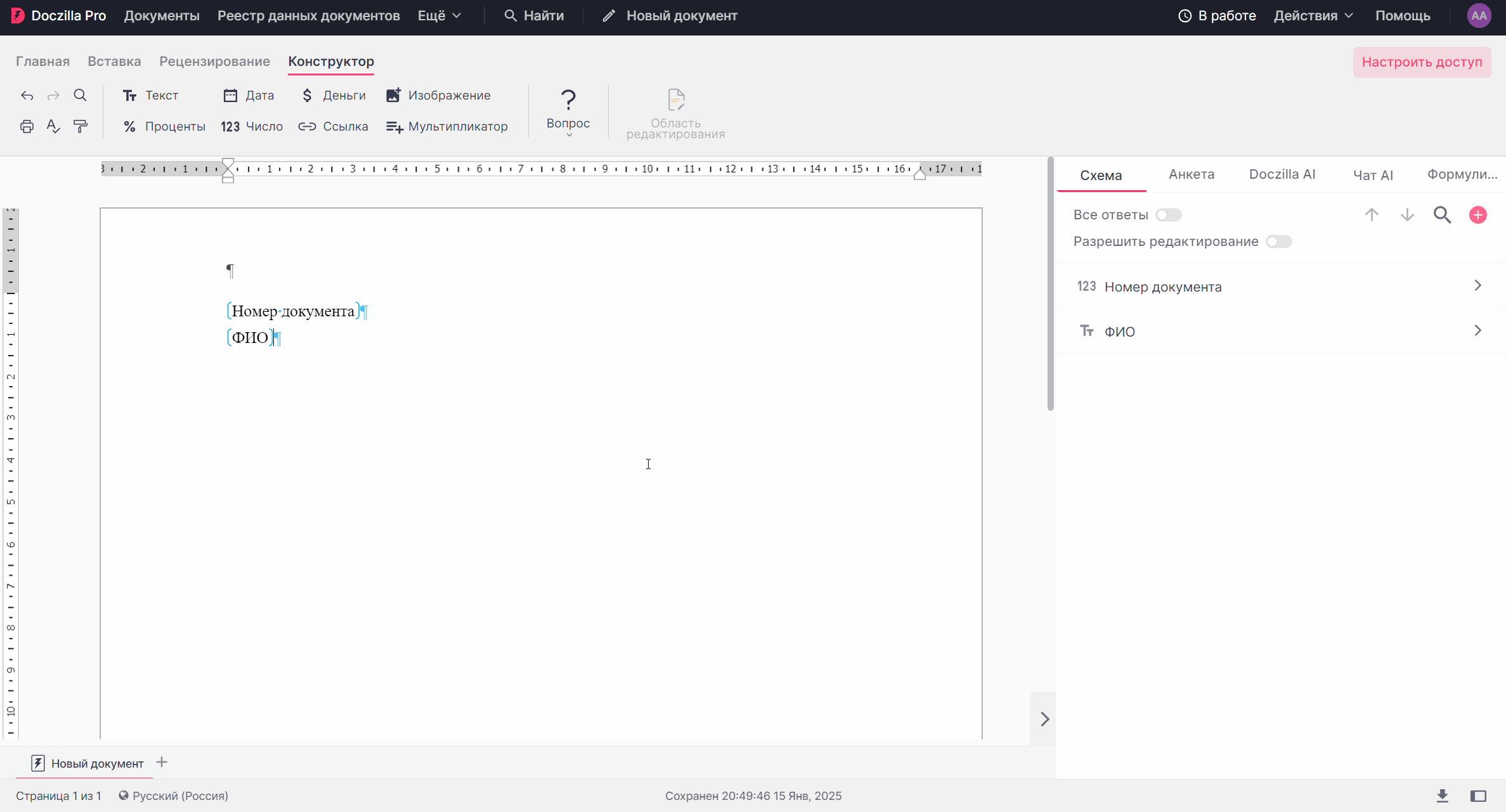Click the 'Русский (Россия)' language indicator
1506x812 pixels.
coord(173,796)
